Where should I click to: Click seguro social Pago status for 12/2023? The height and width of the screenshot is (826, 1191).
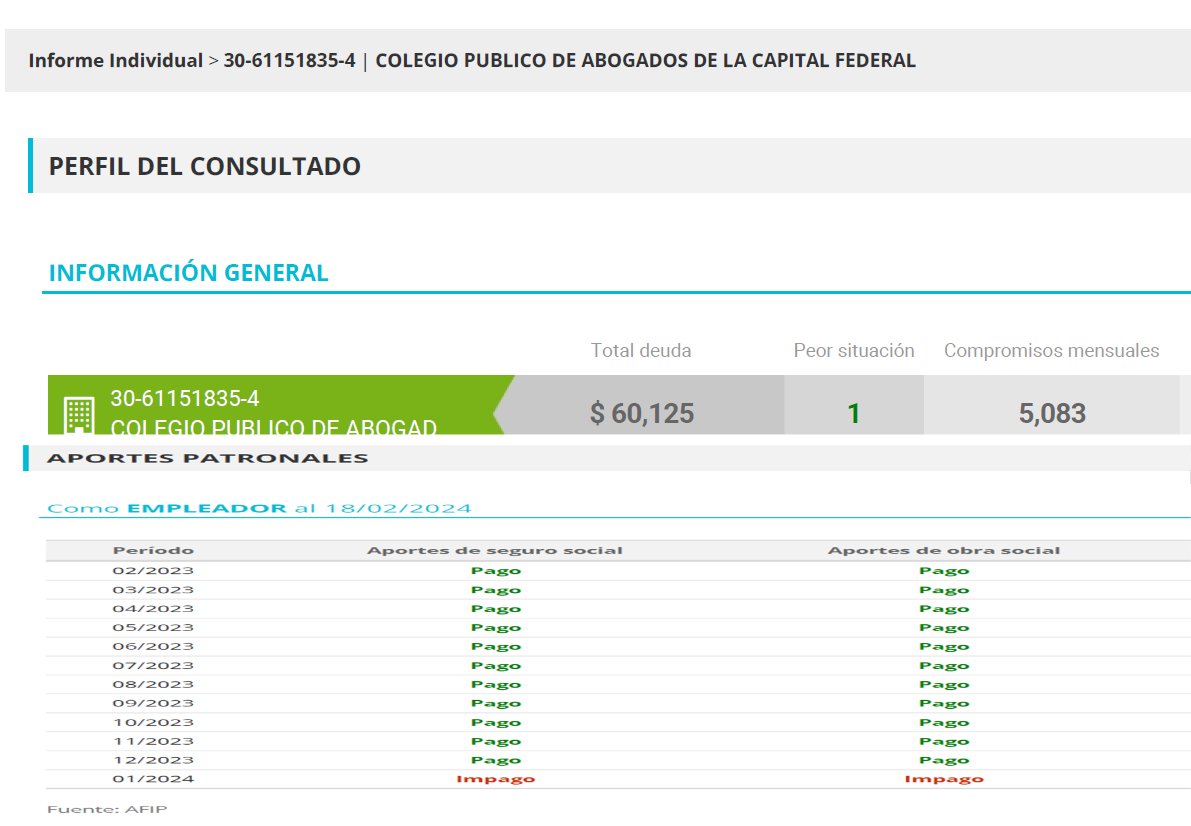point(496,761)
